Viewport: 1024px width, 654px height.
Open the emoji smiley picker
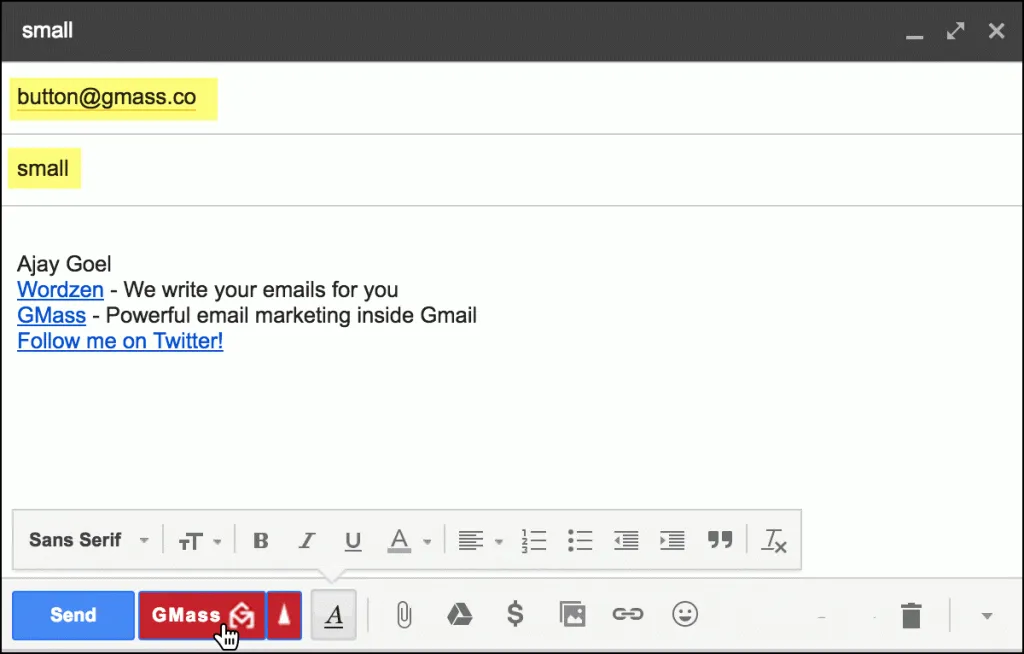point(685,614)
